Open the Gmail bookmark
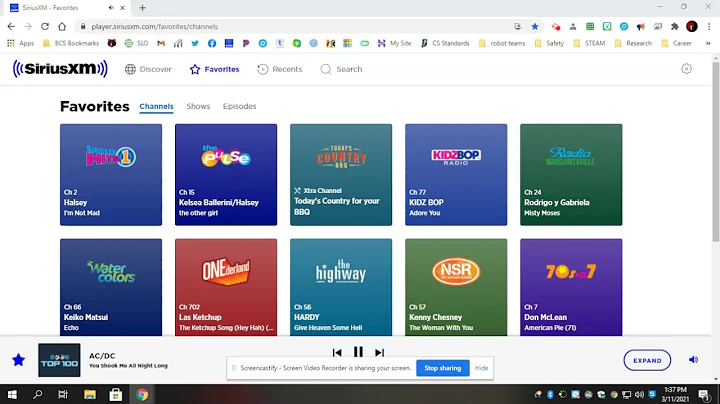 [x=161, y=43]
